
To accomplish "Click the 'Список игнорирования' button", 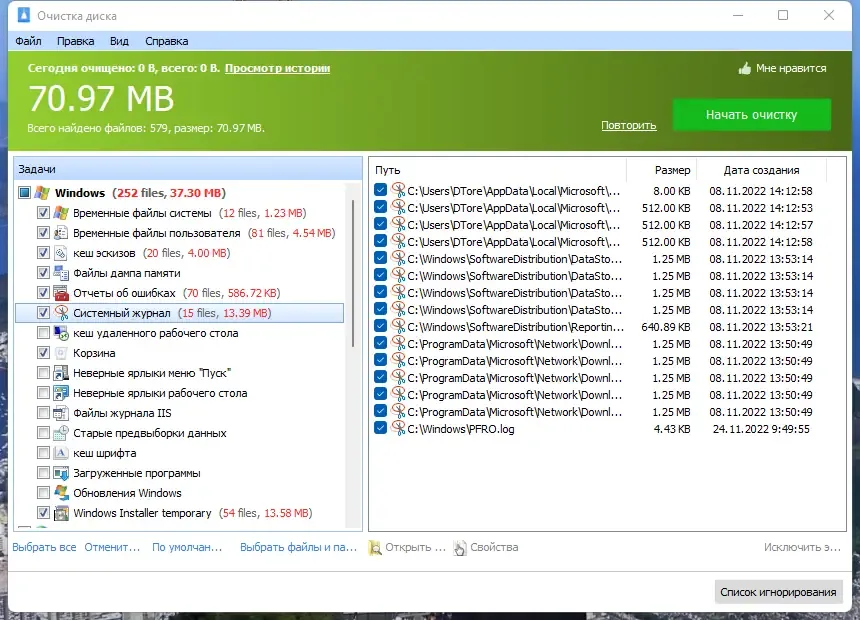I will point(778,592).
